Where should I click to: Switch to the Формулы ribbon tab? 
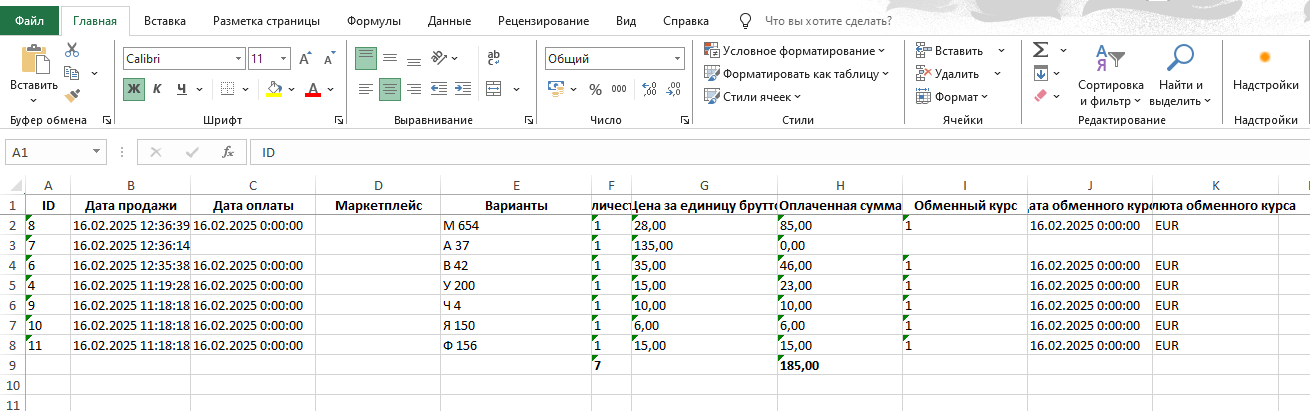point(374,20)
